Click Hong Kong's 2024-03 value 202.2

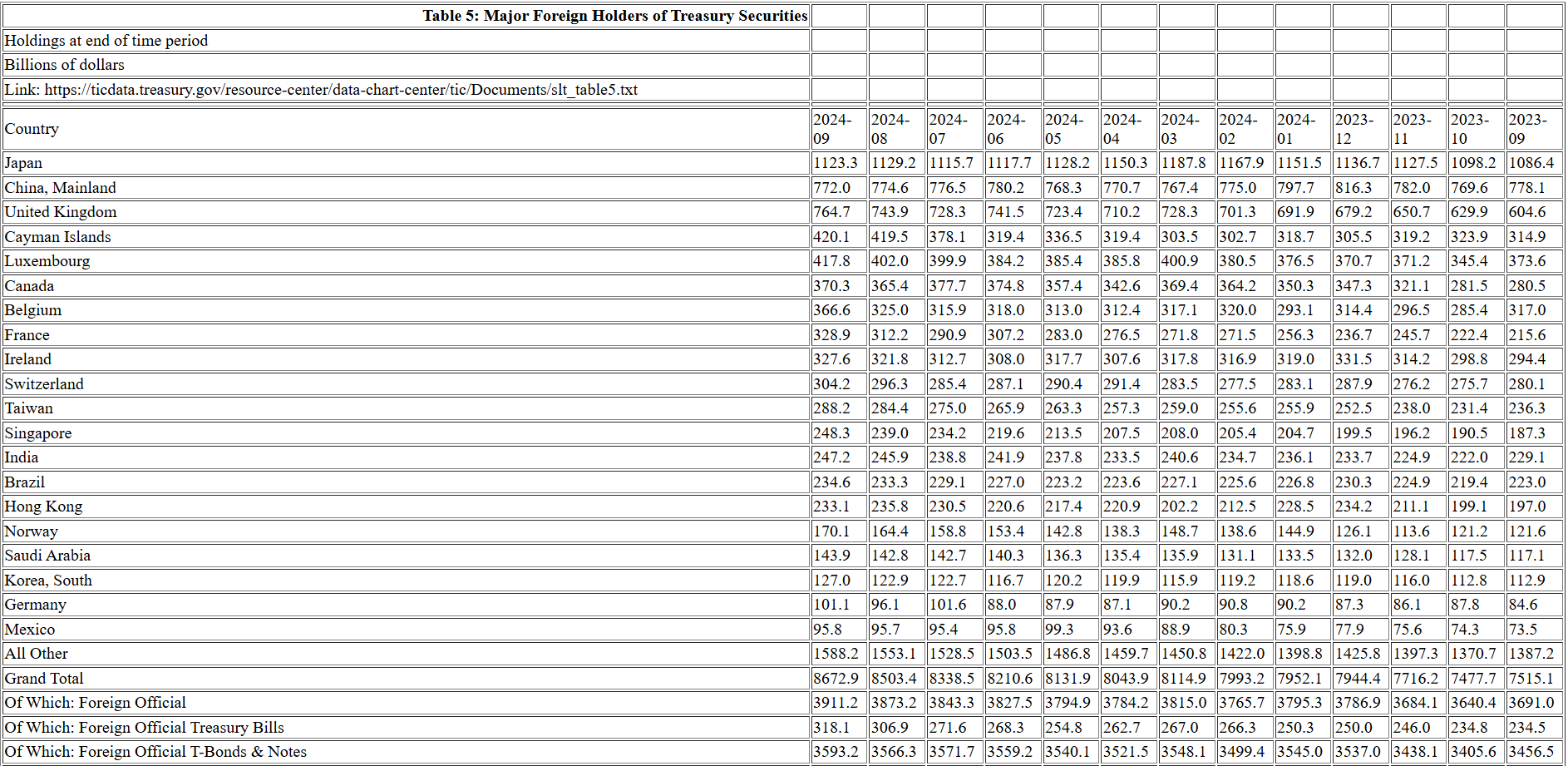click(1180, 507)
